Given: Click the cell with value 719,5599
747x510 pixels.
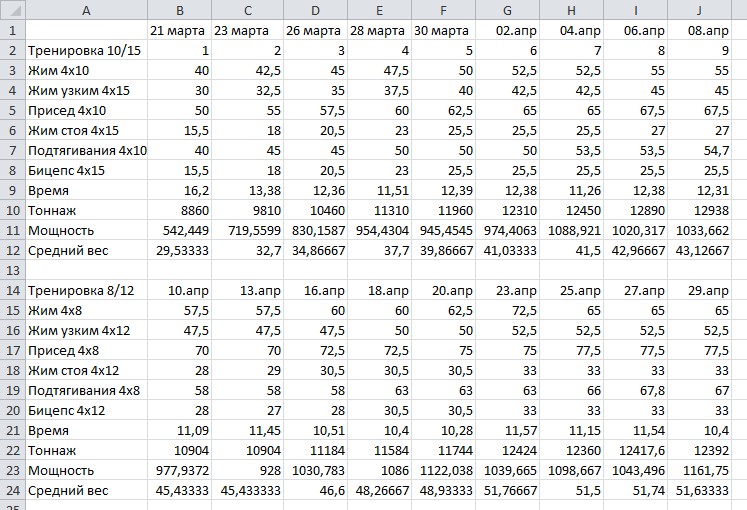Looking at the screenshot, I should tap(246, 230).
